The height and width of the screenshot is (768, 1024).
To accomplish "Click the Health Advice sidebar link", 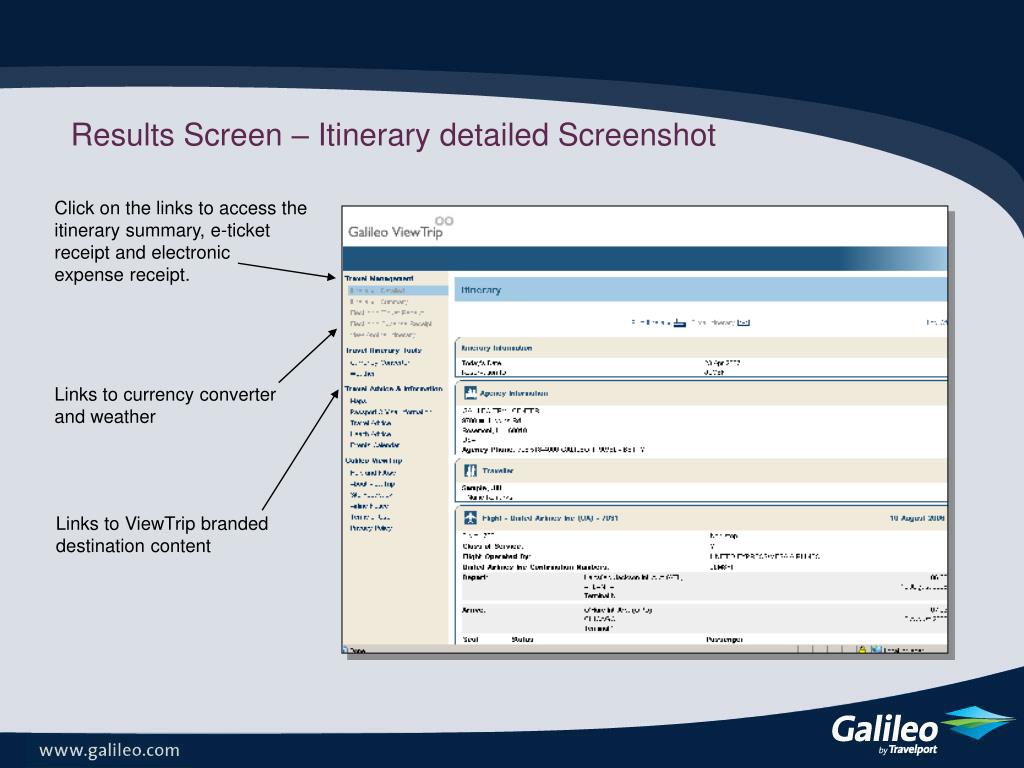I will [370, 434].
